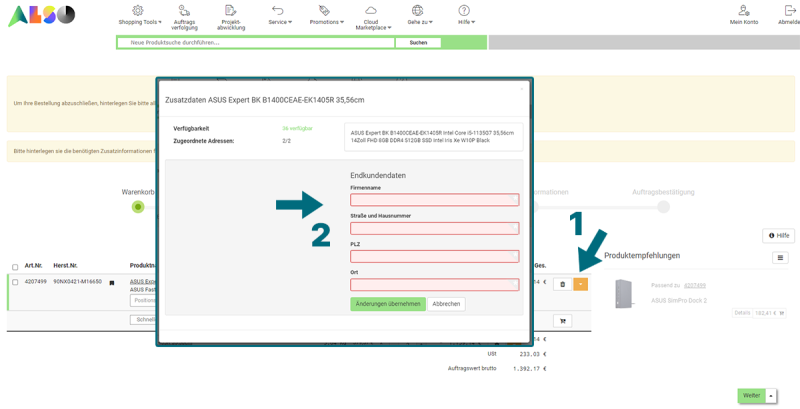
Task: Check the checkbox for article 4207499
Action: click(x=14, y=282)
